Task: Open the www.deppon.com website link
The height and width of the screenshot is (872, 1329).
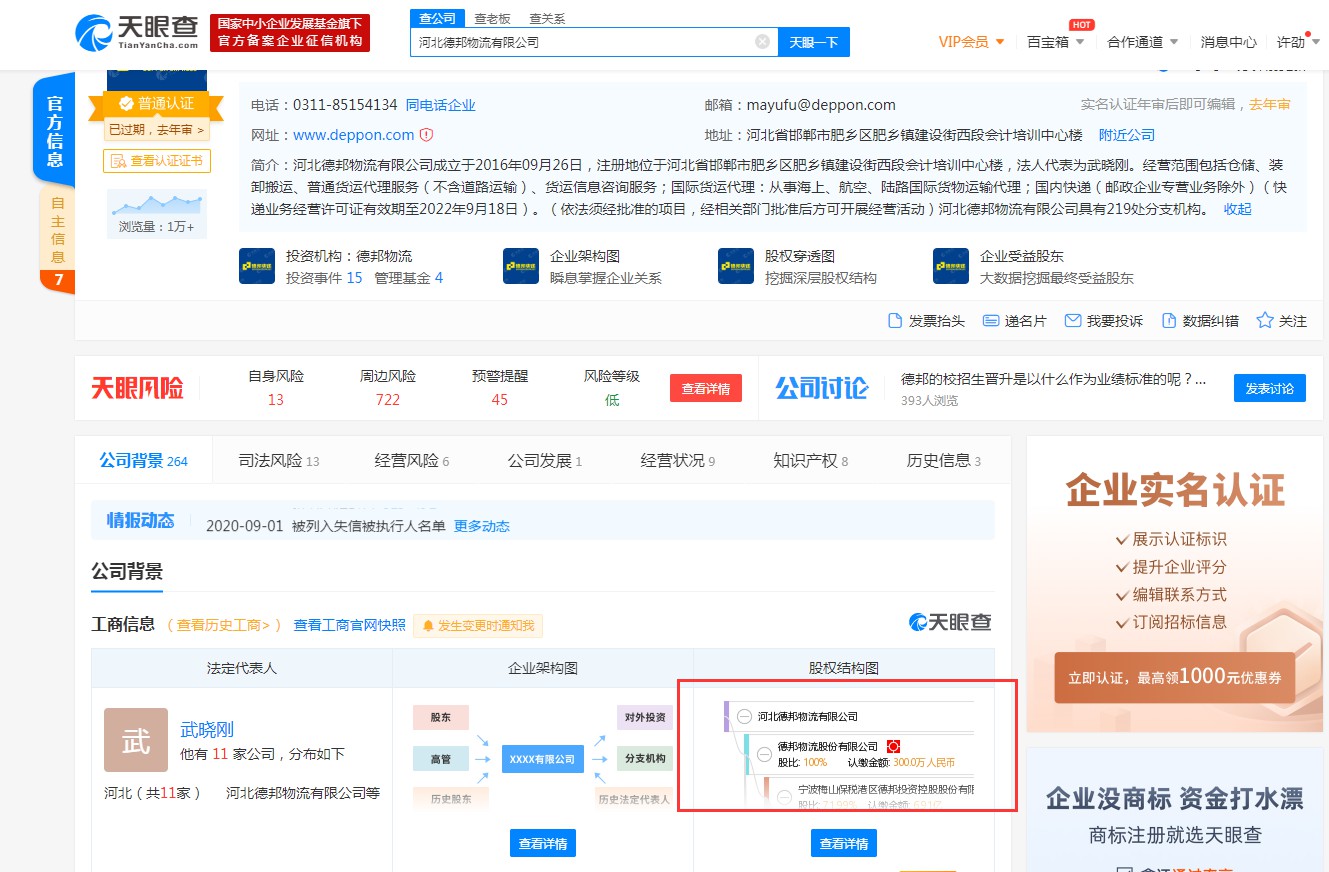Action: pos(353,135)
